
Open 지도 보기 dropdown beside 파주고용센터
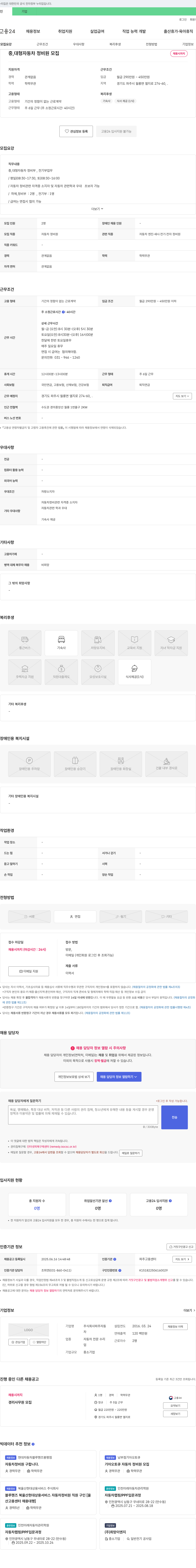[x=182, y=1259]
